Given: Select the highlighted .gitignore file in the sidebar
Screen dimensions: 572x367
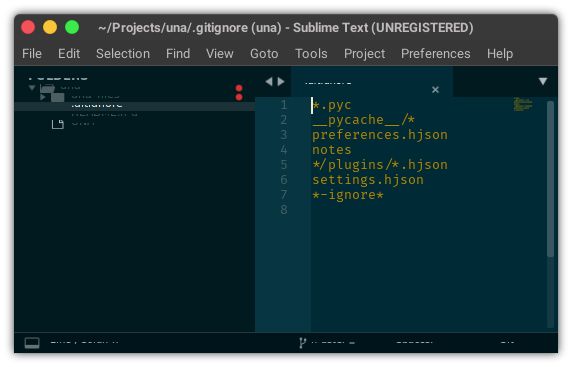Looking at the screenshot, I should (x=134, y=106).
